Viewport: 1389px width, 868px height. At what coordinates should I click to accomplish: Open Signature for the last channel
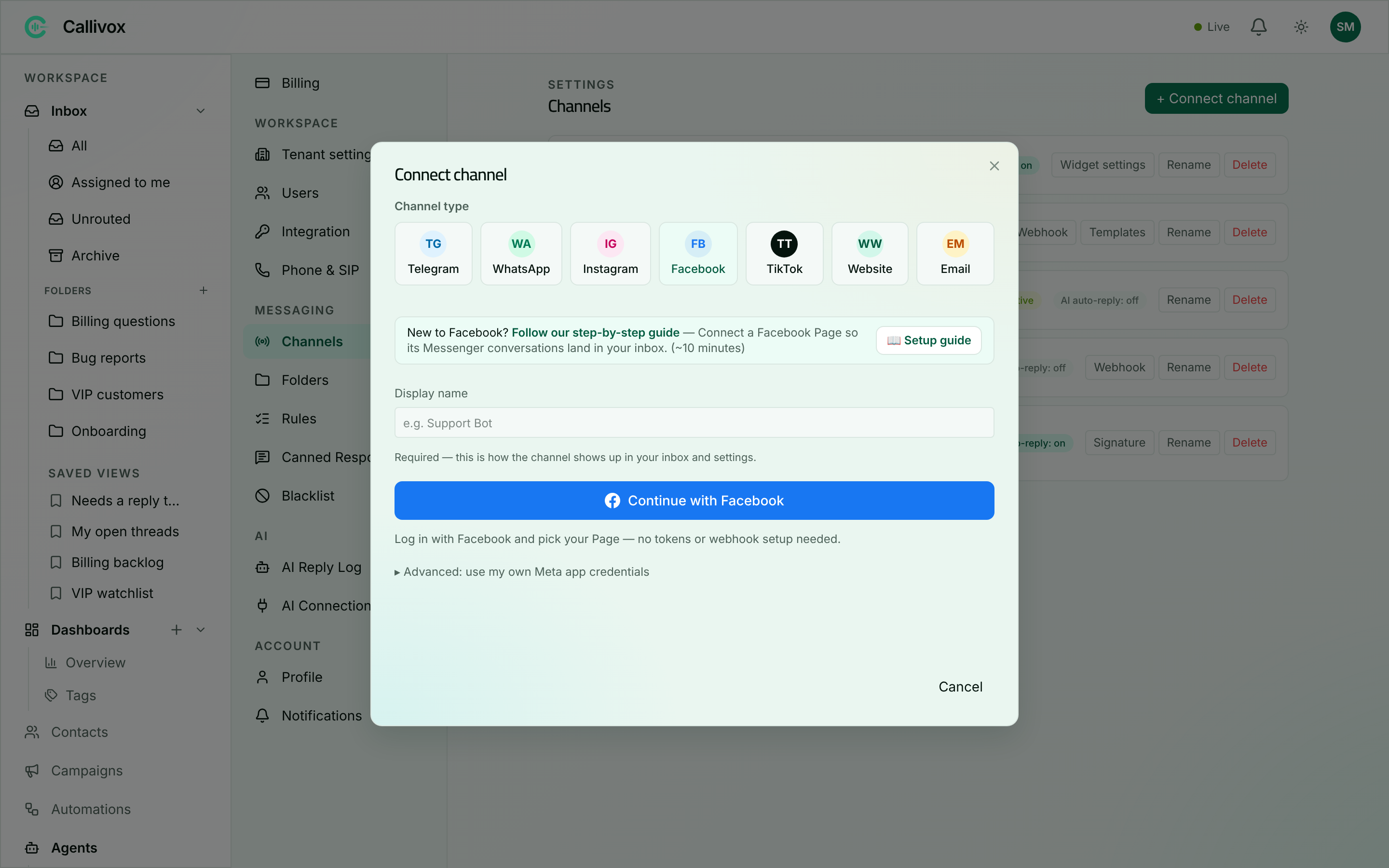click(1118, 443)
